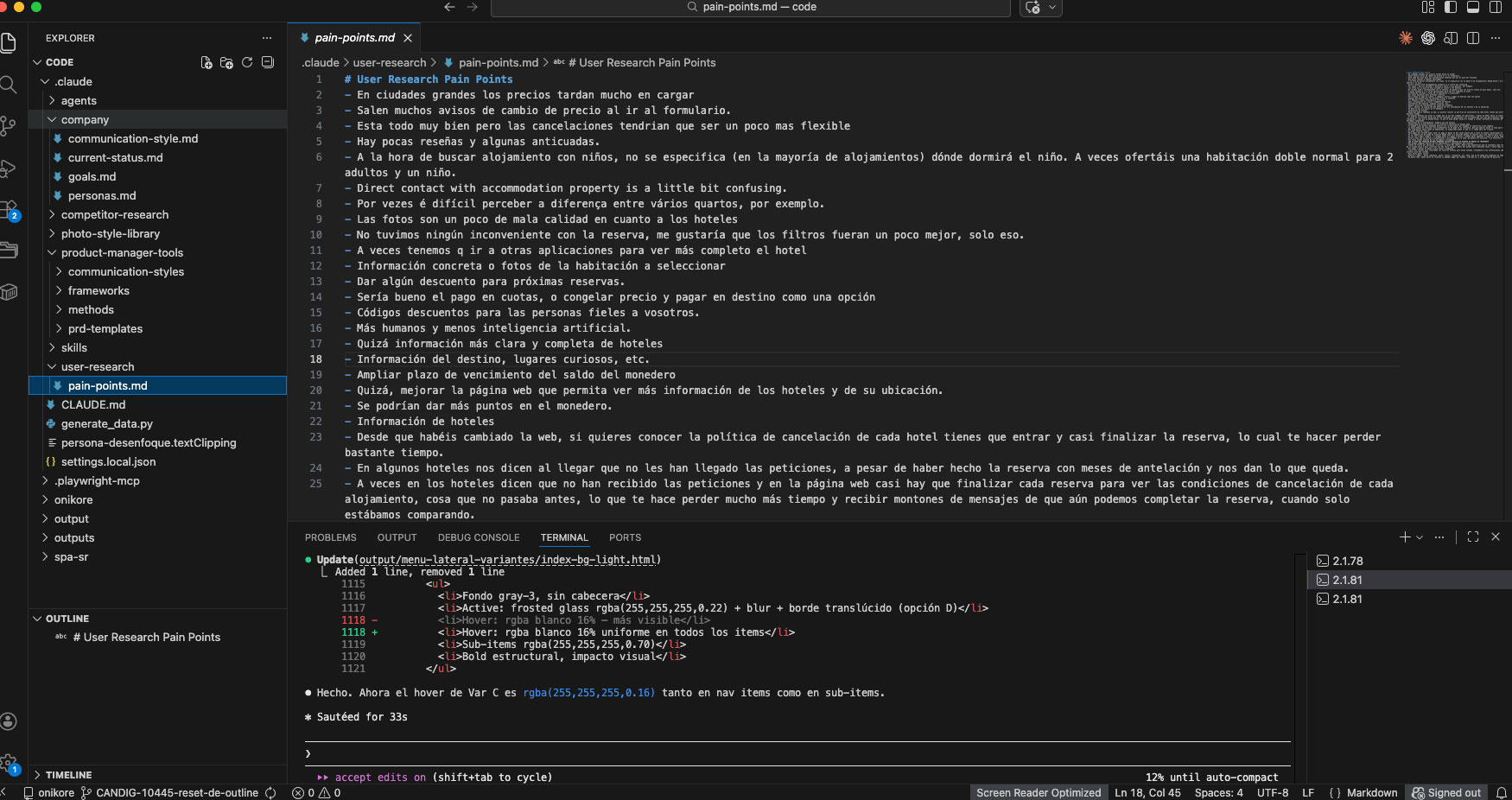Click the Signed out status item
1512x800 pixels.
[x=1446, y=793]
